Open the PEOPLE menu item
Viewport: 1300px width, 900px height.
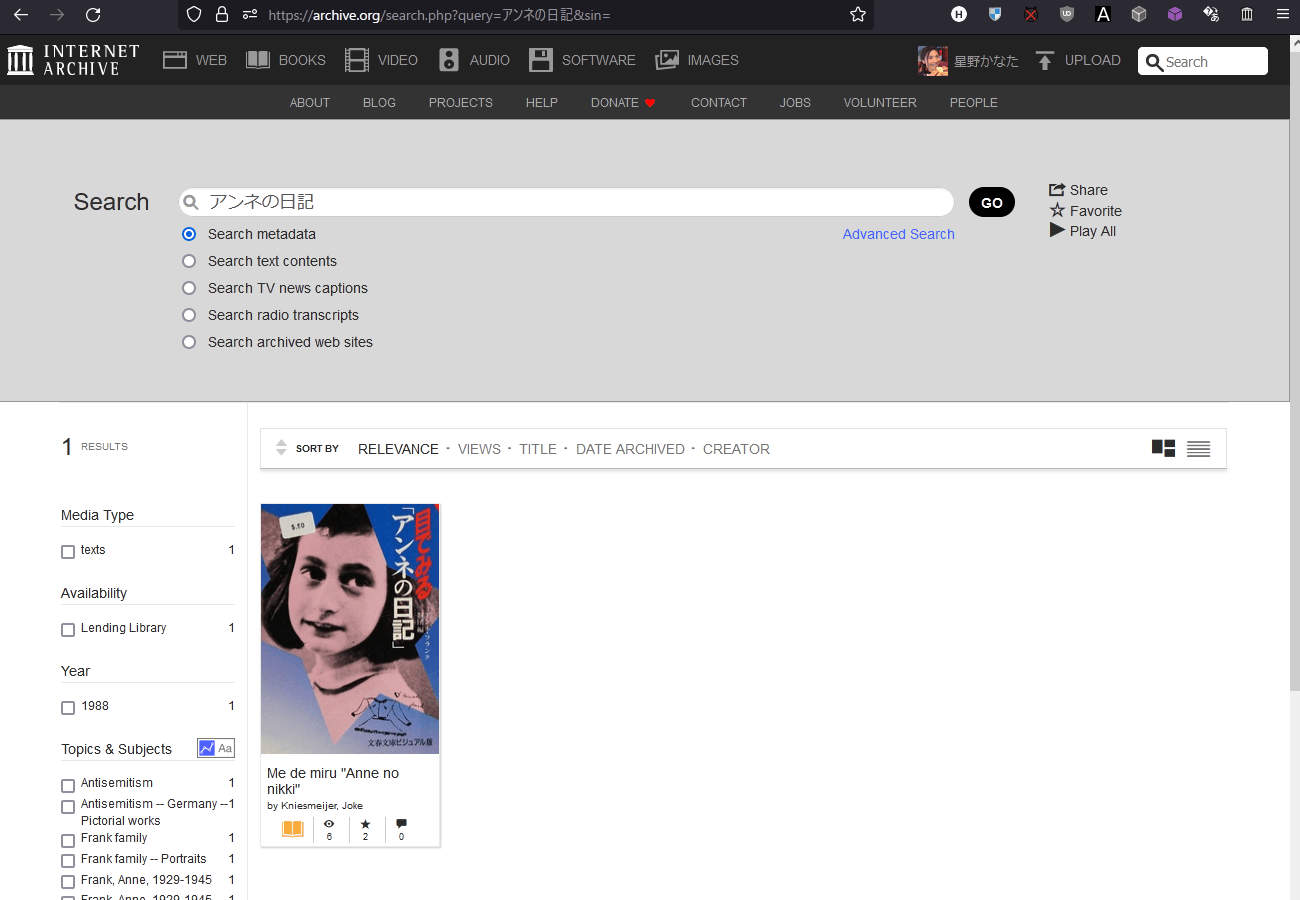click(974, 102)
